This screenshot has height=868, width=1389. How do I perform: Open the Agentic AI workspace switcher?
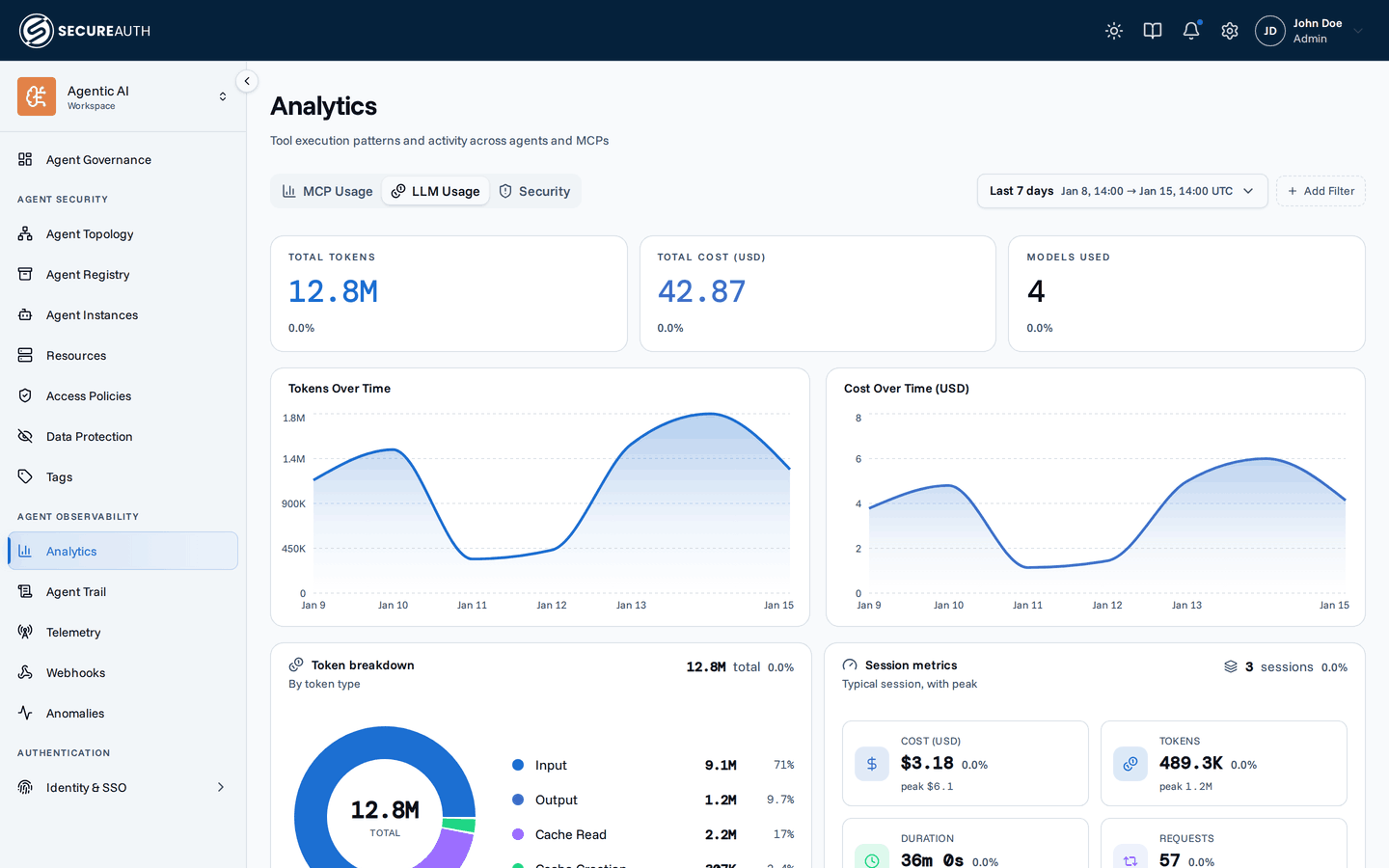point(223,96)
